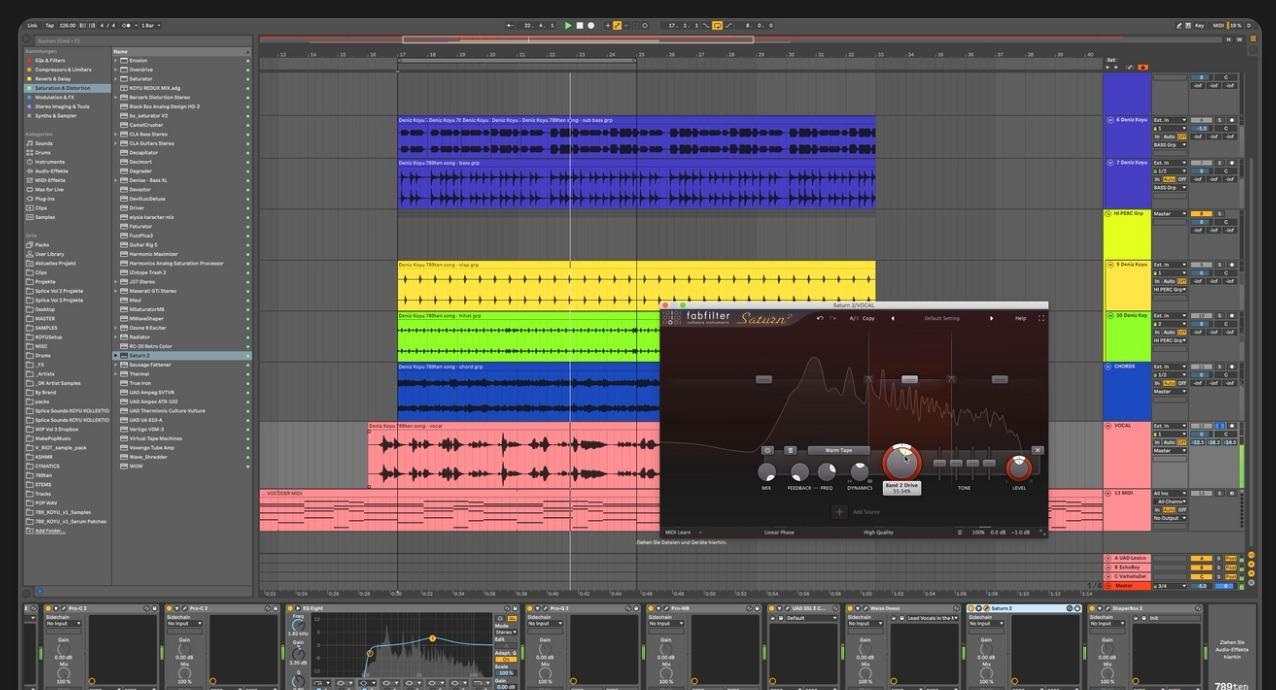Image resolution: width=1276 pixels, height=690 pixels.
Task: Enable MIDI map mode
Action: coord(1217,25)
